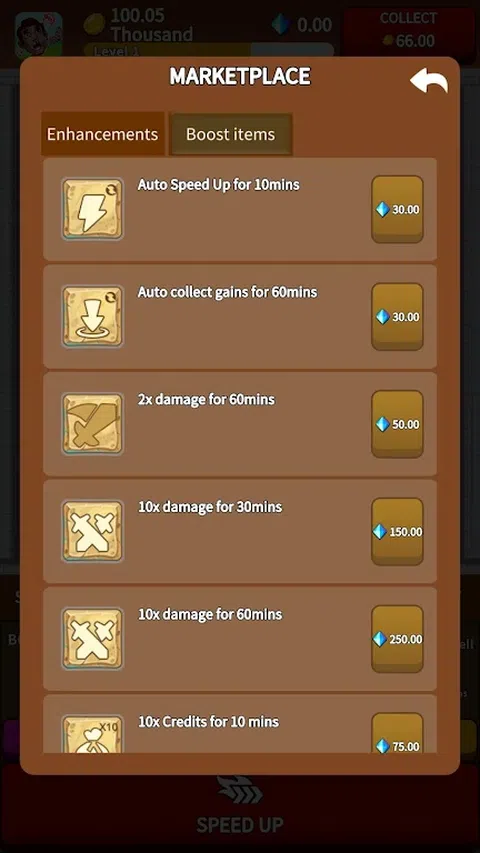Tap the Level progress bar

208,51
